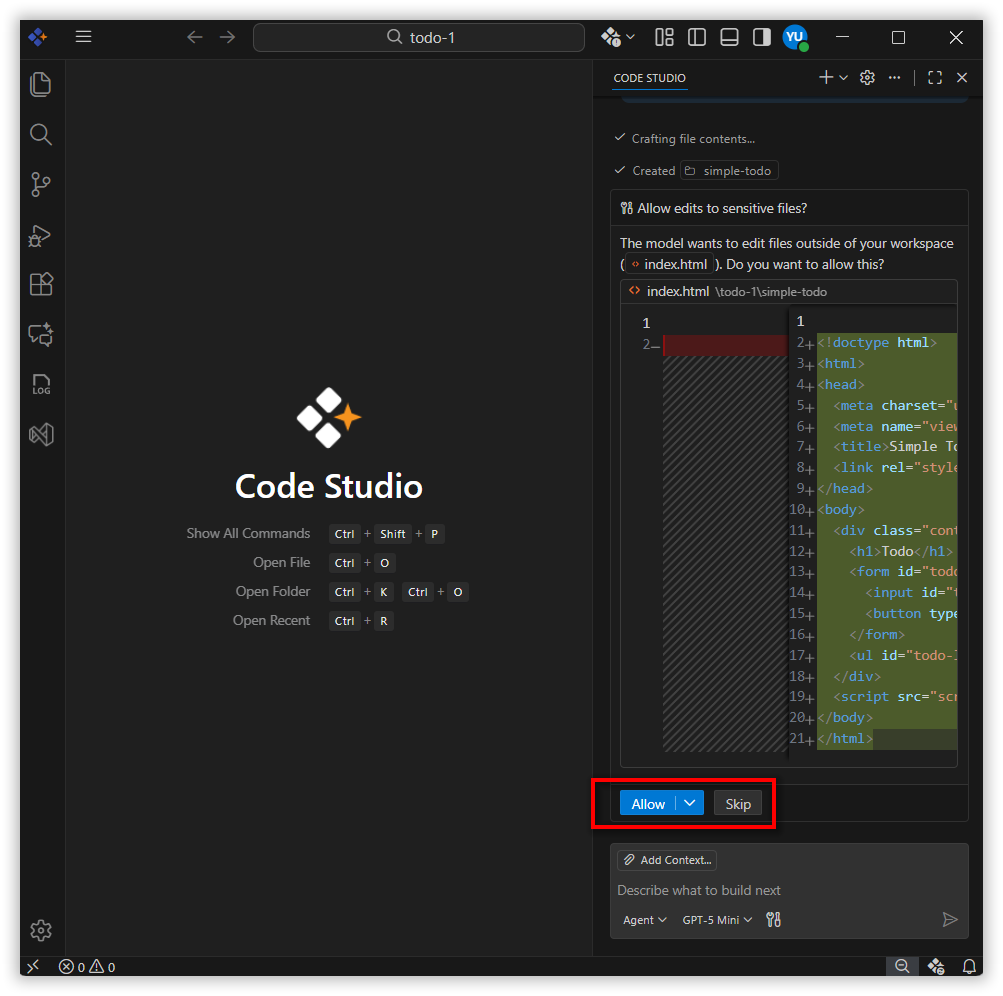Open the Chat view in activity bar
This screenshot has width=1003, height=996.
pos(40,335)
